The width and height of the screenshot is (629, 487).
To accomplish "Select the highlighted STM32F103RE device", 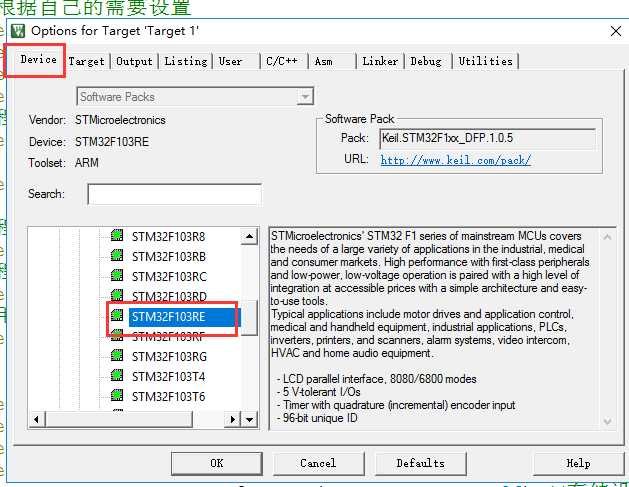I will [183, 317].
